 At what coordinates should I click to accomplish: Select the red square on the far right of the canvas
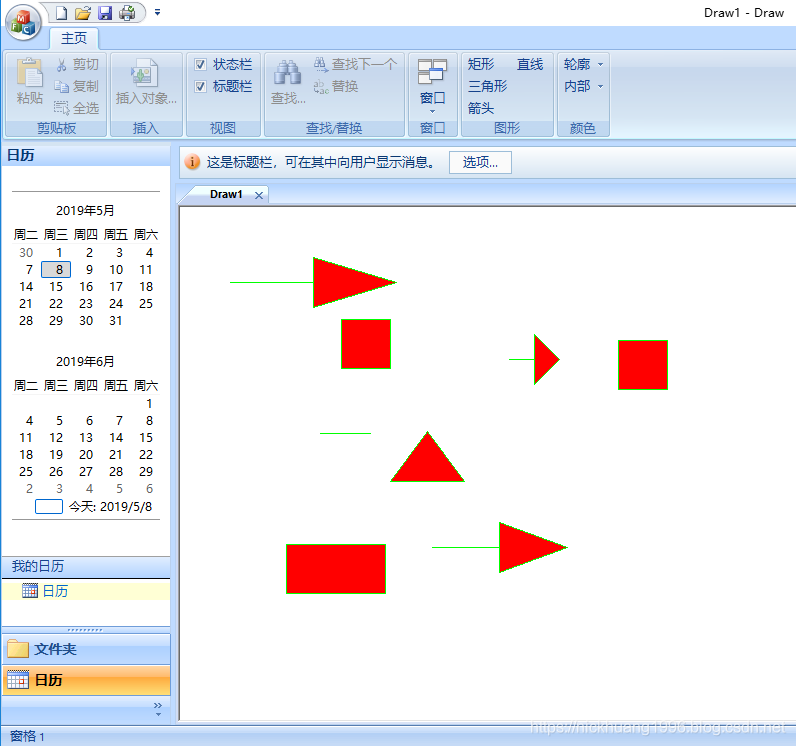click(x=643, y=365)
